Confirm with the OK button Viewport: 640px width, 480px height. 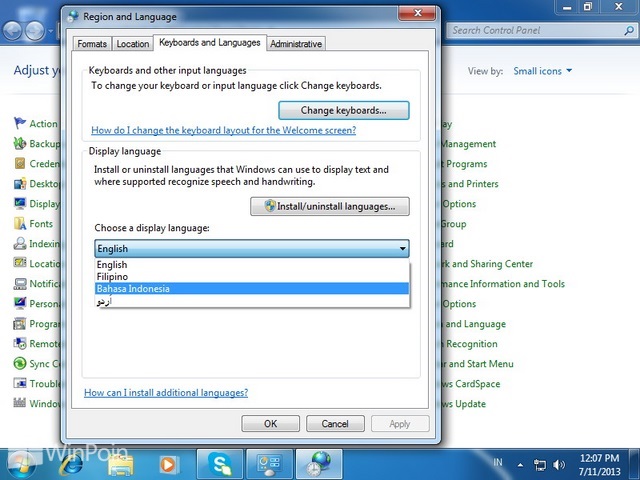pyautogui.click(x=270, y=424)
